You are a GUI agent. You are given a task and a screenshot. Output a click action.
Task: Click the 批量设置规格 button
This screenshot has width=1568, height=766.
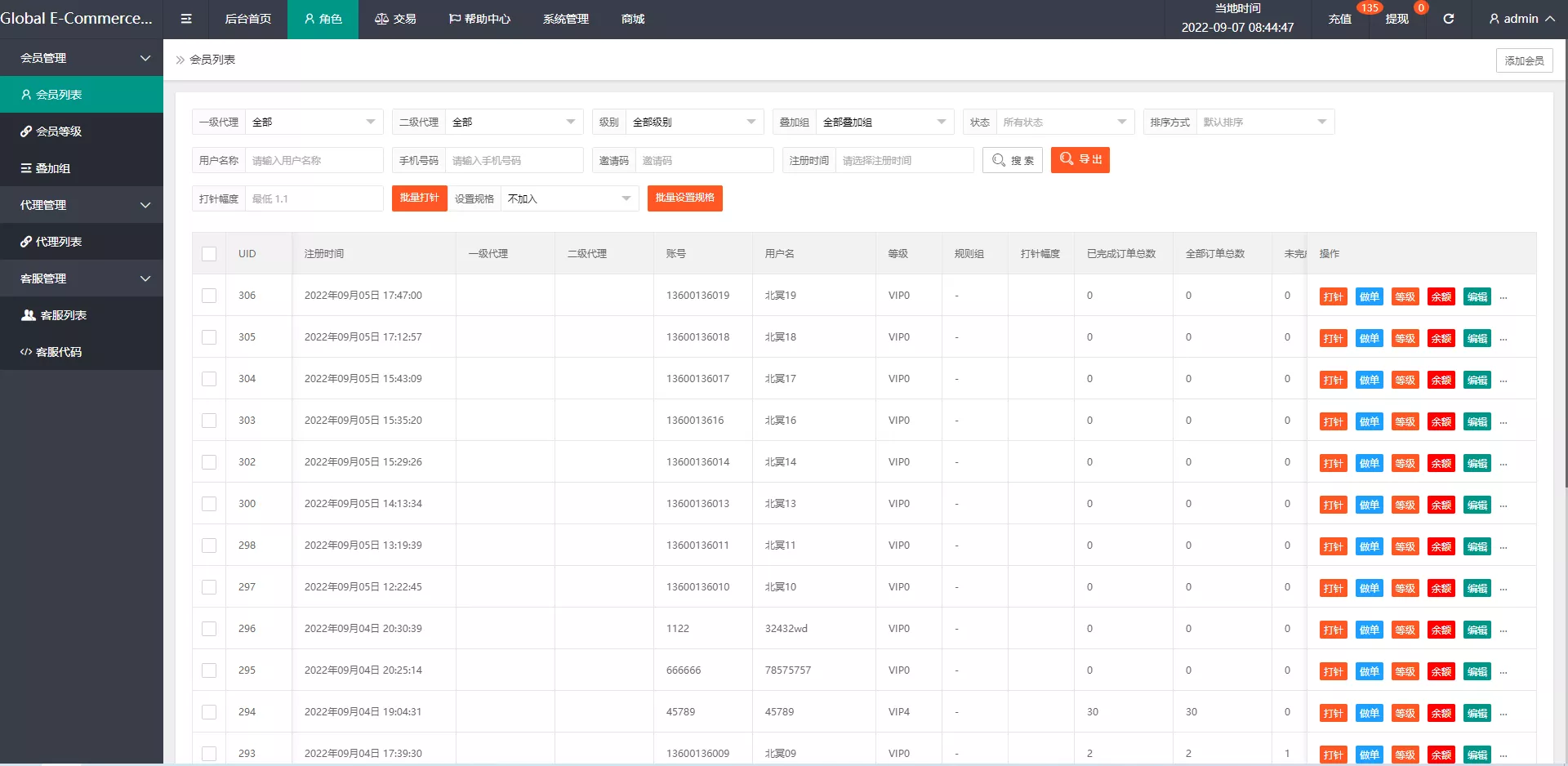[x=684, y=198]
